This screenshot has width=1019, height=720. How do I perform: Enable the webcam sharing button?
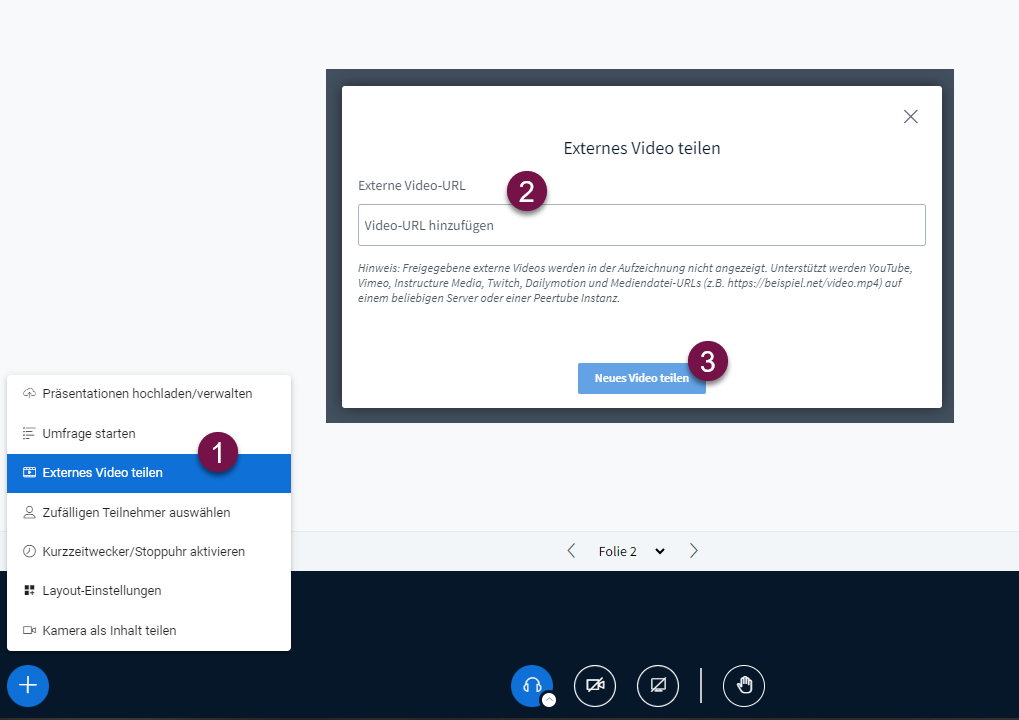(595, 686)
